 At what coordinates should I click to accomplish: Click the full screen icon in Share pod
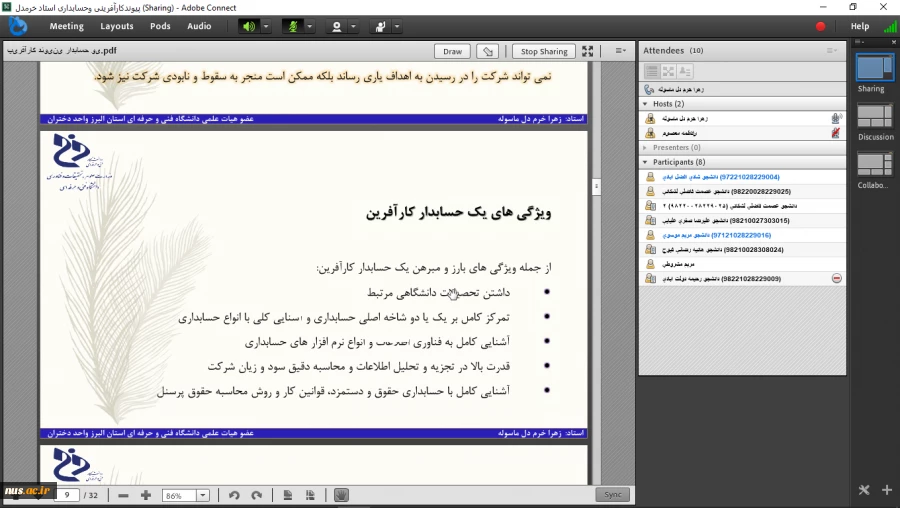[588, 51]
